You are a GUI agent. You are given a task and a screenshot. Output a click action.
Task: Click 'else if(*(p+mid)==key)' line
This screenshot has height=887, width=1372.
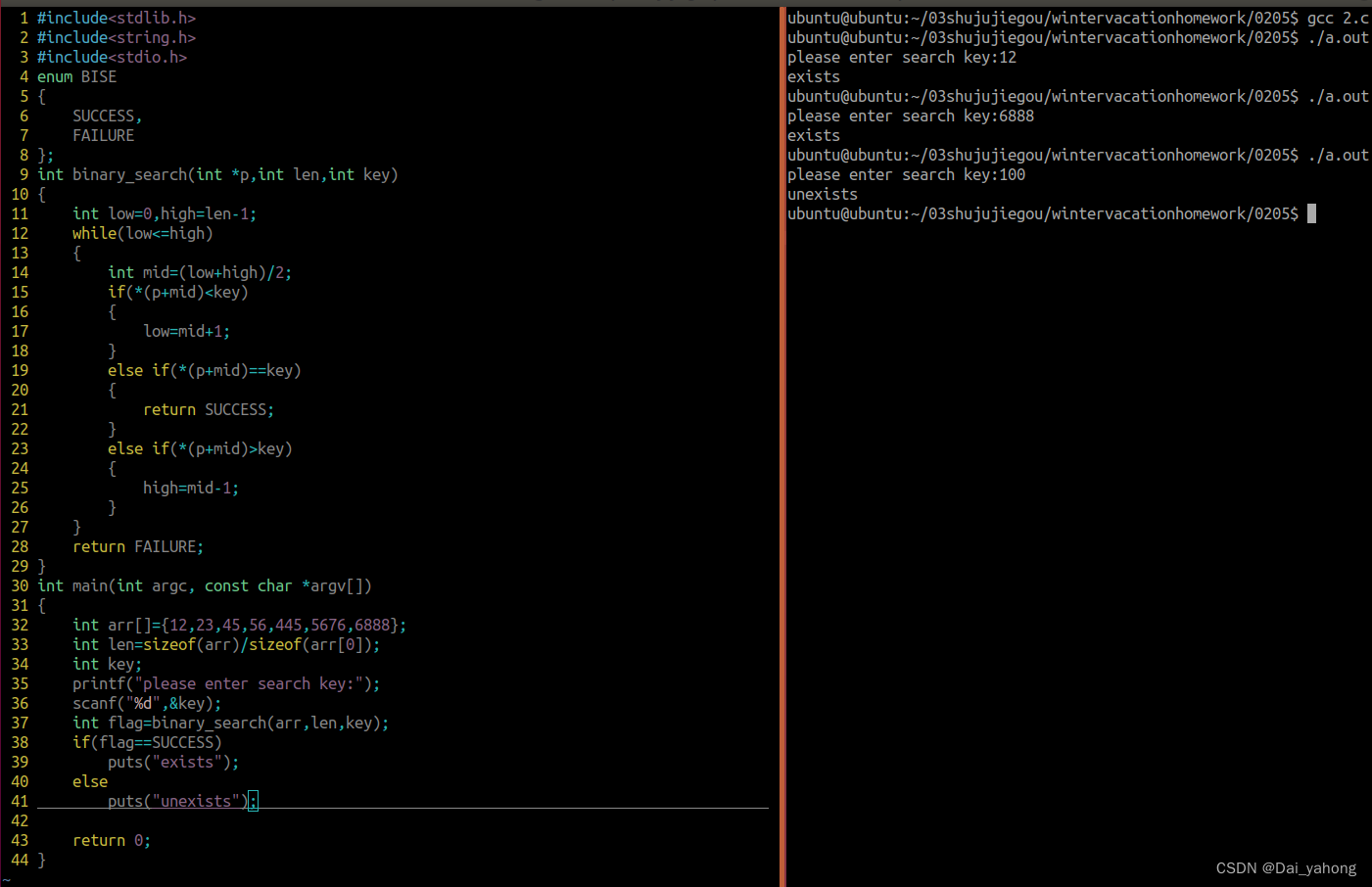point(205,370)
